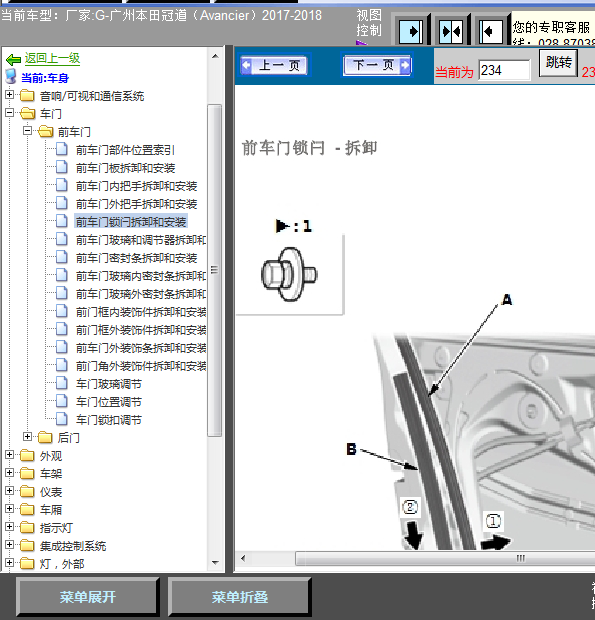Expand the 音响/可视和通信系统 folder
595x620 pixels.
coord(9,95)
